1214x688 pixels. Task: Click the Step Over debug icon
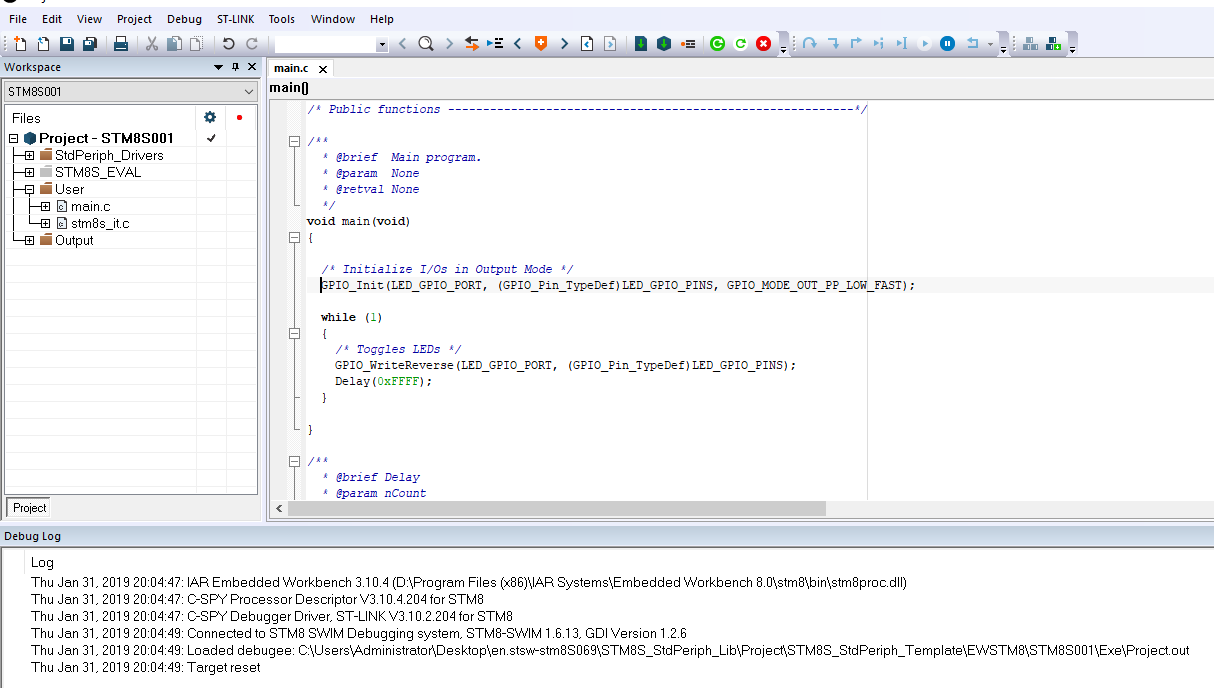click(809, 44)
